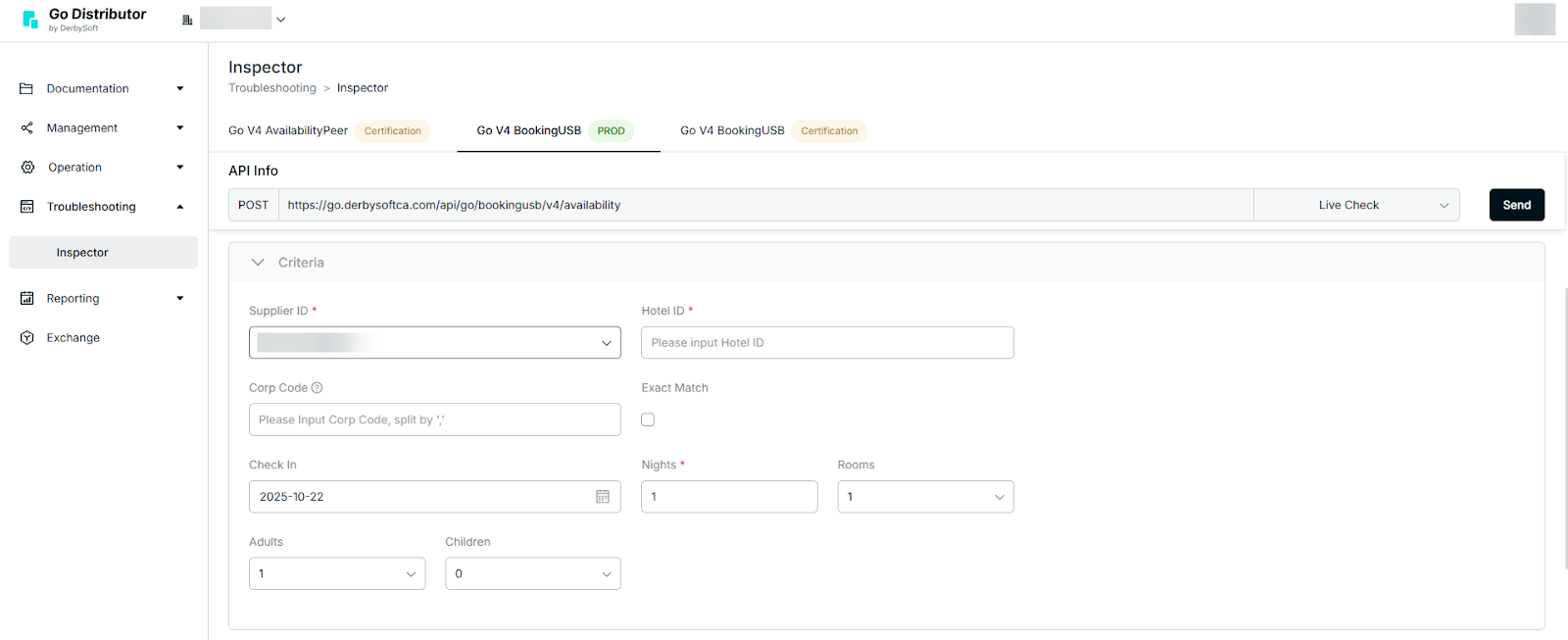The image size is (1568, 640).
Task: Click the Inspector page heading
Action: (x=266, y=68)
